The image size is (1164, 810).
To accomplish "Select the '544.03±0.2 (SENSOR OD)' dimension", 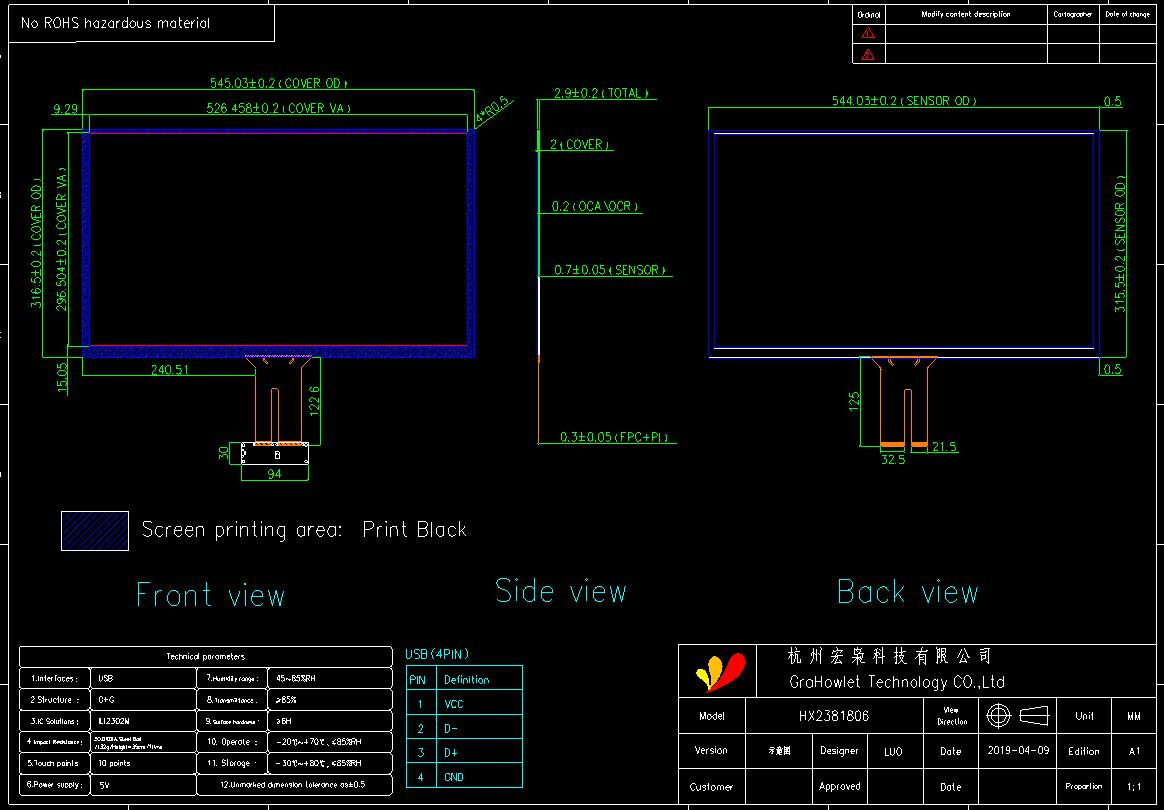I will 904,101.
